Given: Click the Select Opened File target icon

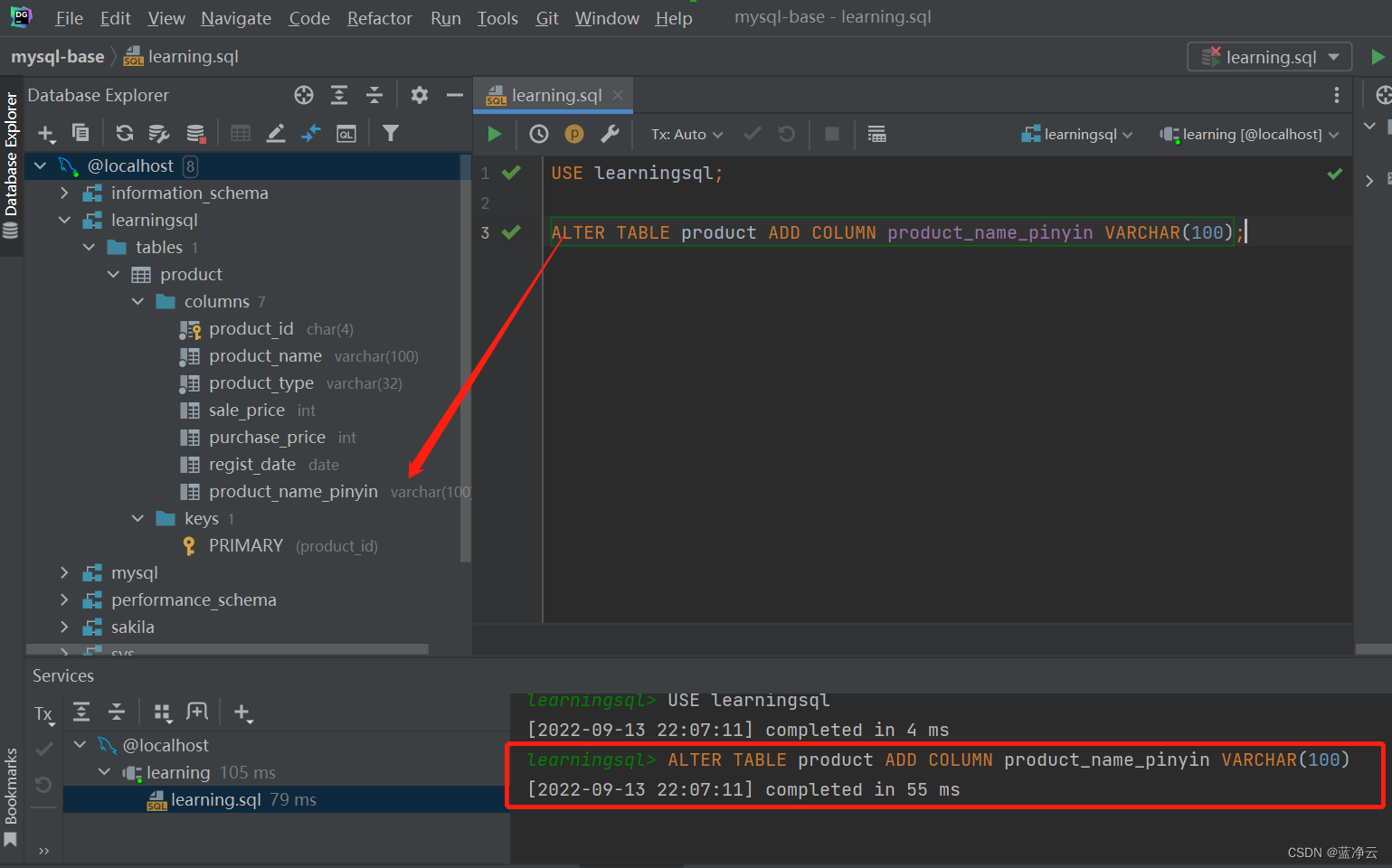Looking at the screenshot, I should click(x=304, y=95).
